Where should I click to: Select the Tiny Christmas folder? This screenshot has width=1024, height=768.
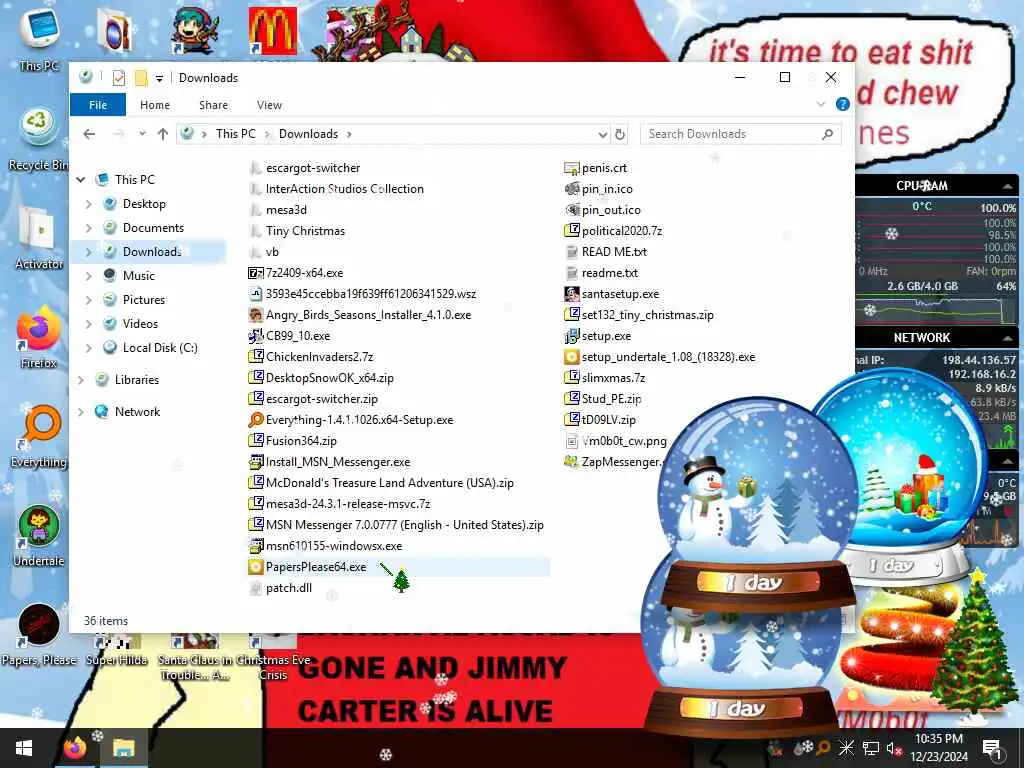pos(297,231)
